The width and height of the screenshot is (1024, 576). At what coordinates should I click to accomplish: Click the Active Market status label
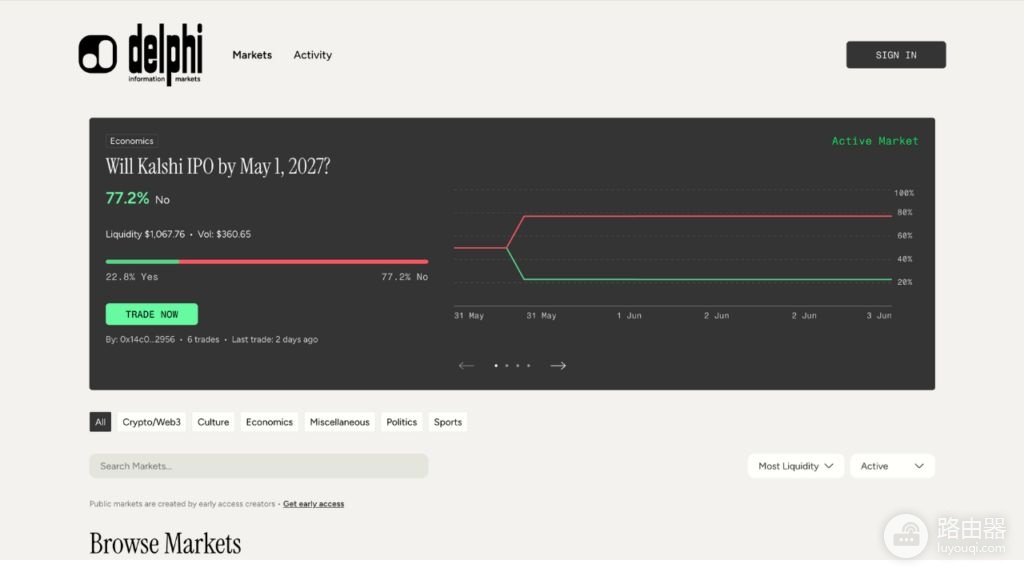pos(874,141)
